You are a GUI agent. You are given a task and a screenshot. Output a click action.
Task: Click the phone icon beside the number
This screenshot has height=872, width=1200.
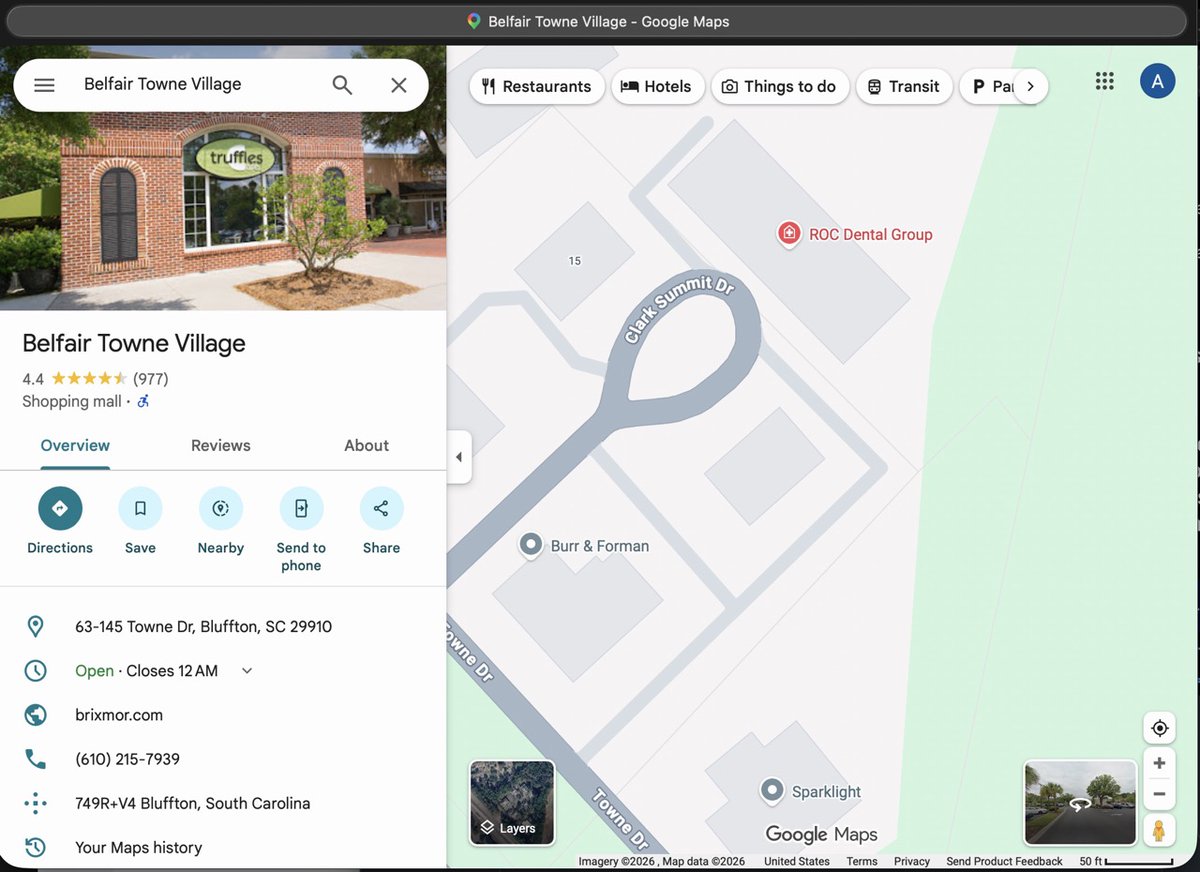point(35,759)
